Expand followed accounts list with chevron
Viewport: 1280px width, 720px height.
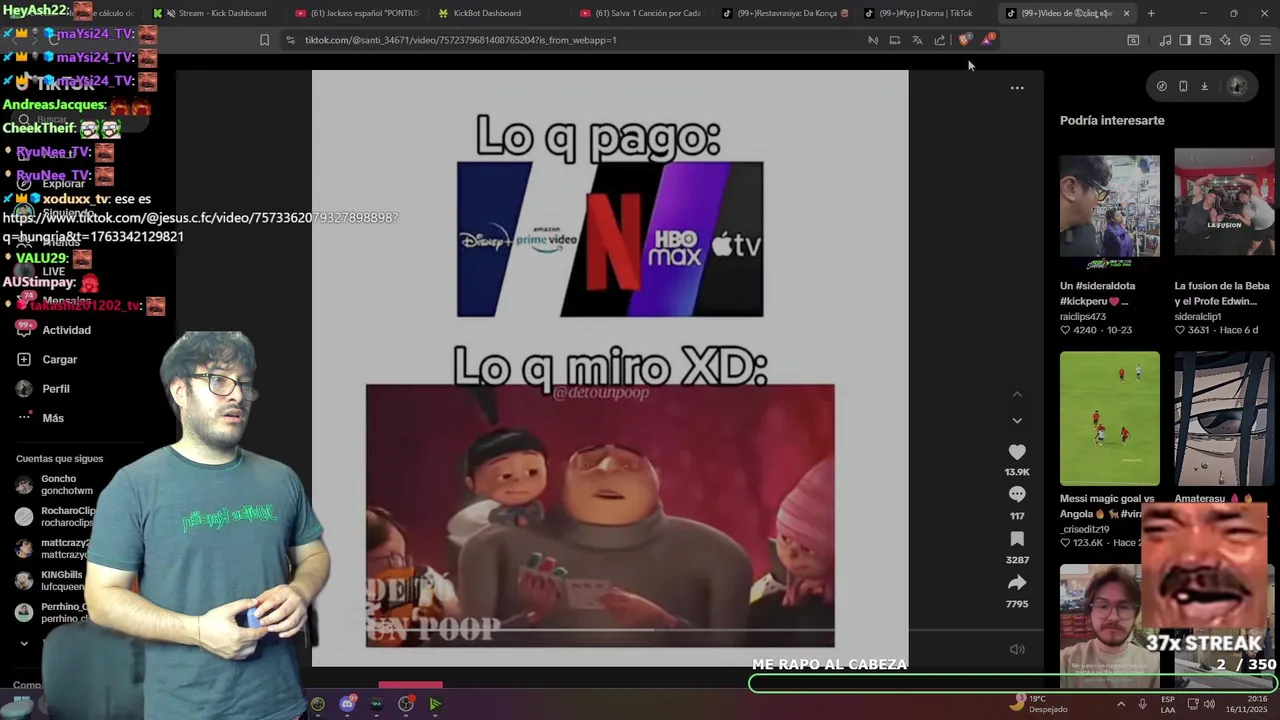[x=24, y=643]
